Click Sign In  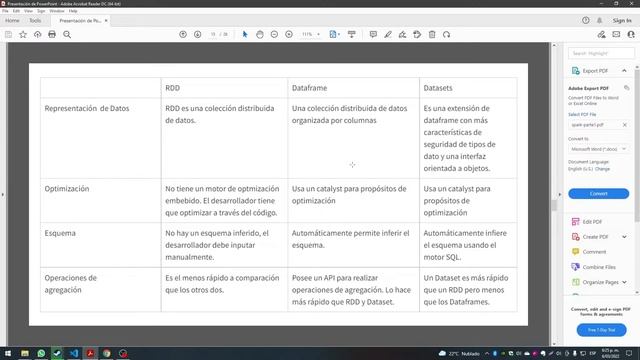622,20
